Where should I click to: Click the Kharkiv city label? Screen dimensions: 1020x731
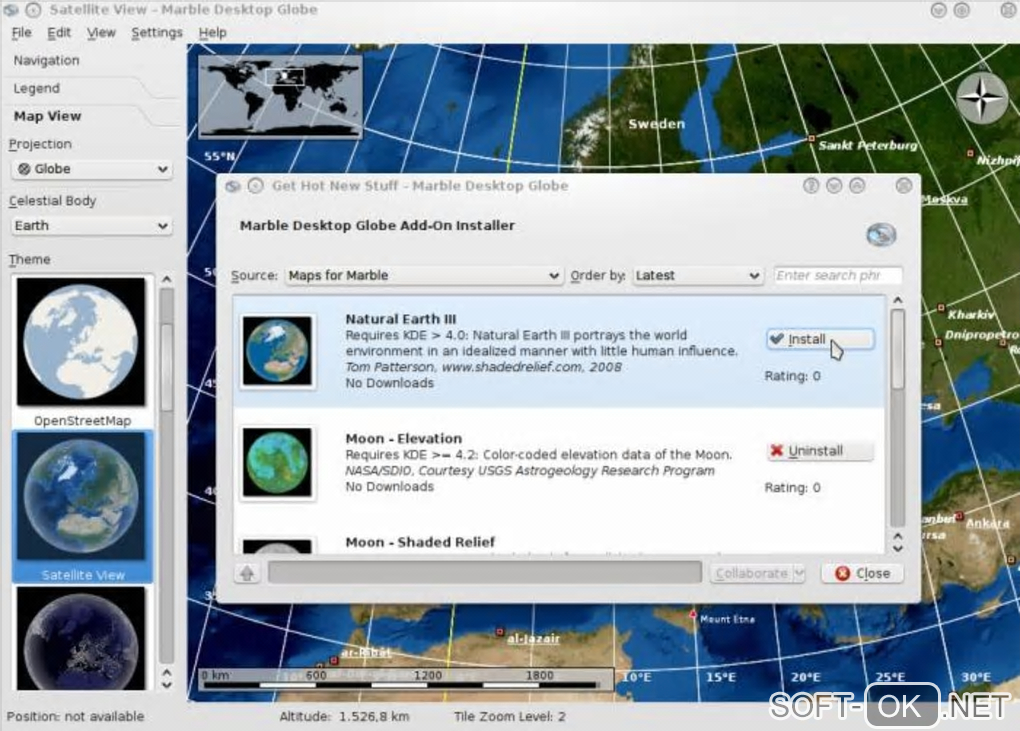click(971, 315)
